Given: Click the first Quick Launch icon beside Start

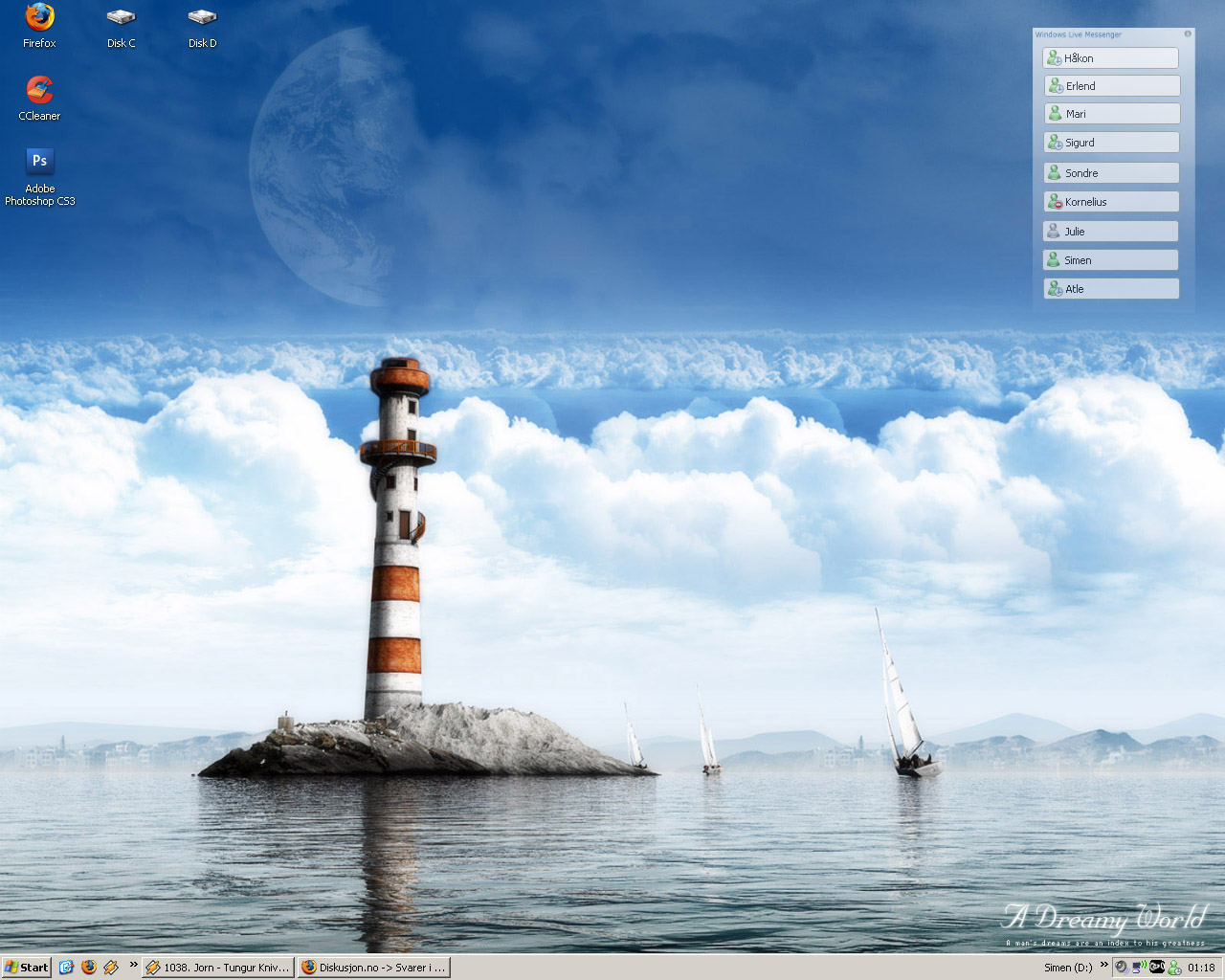Looking at the screenshot, I should click(66, 968).
